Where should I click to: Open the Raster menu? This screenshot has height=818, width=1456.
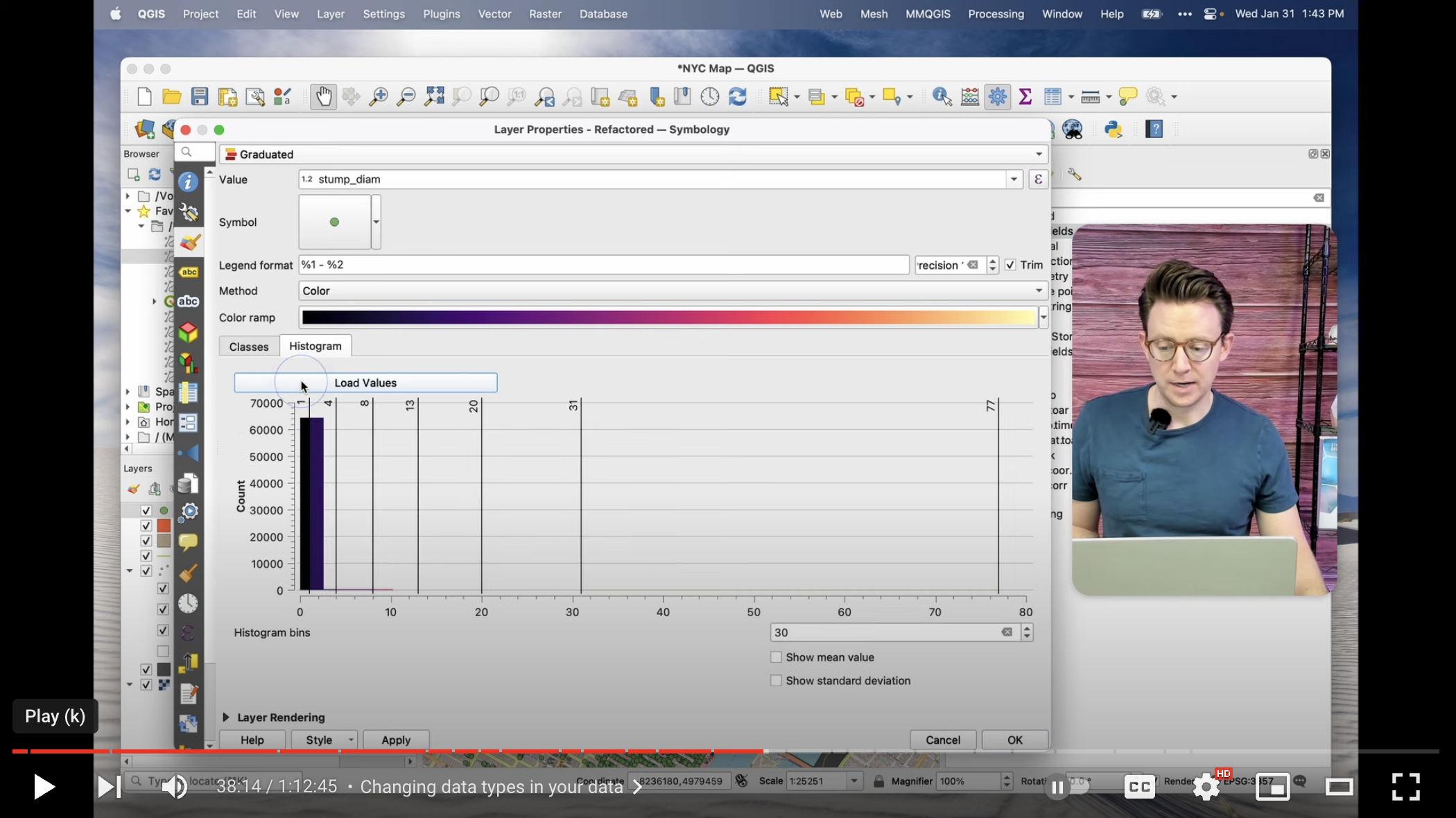pos(545,14)
